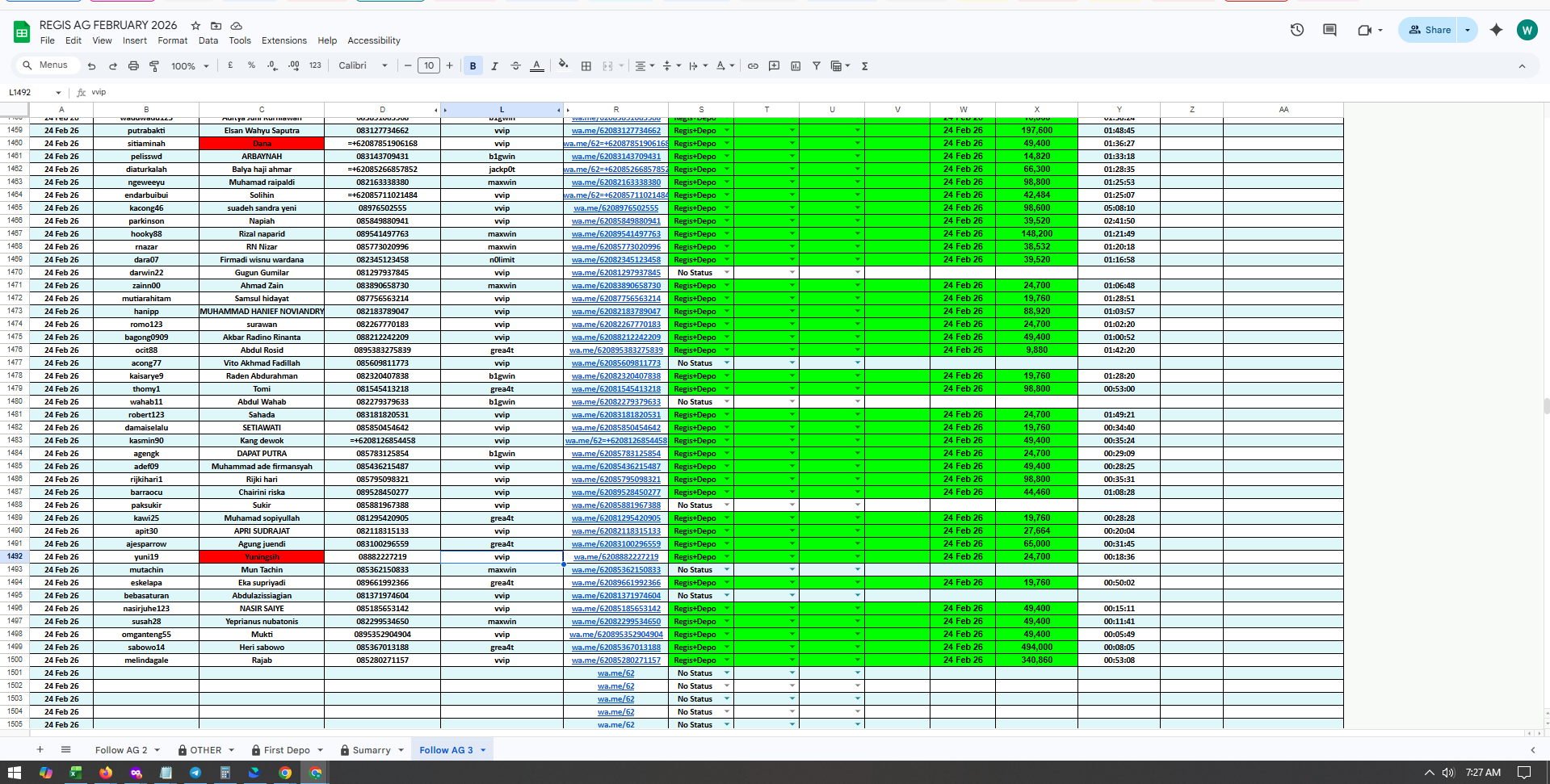Activate the paint format tool
The height and width of the screenshot is (784, 1550).
(x=154, y=66)
